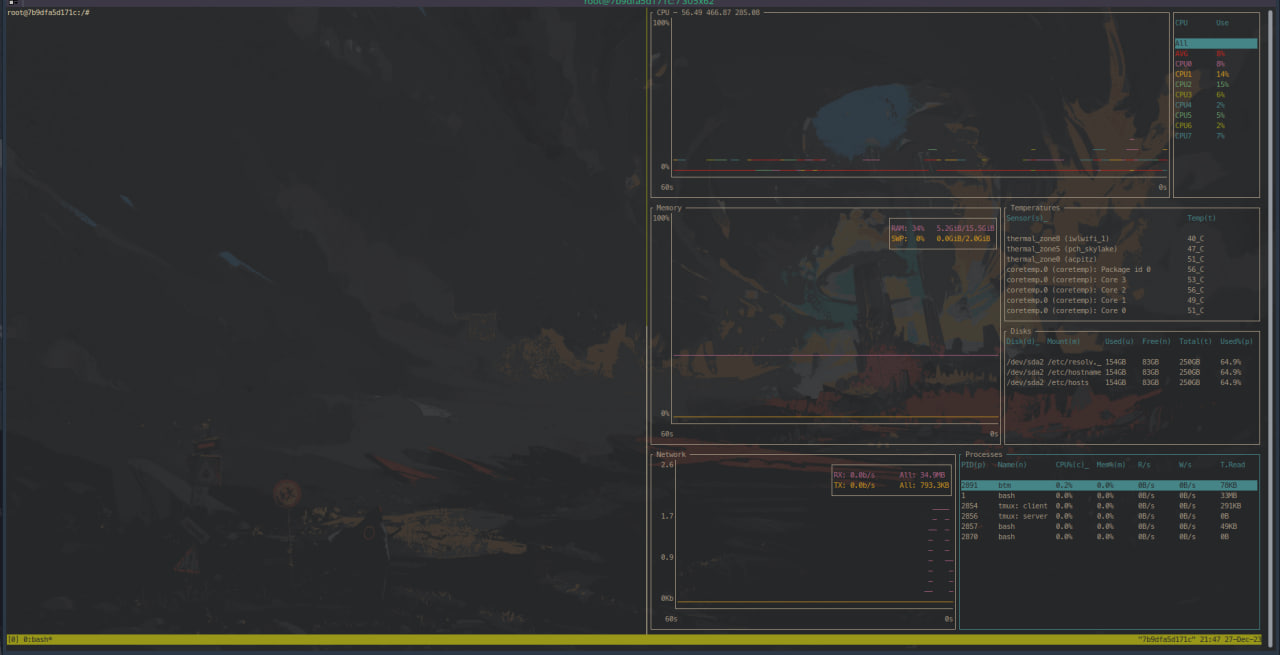This screenshot has height=655, width=1280.
Task: Sort disks by the Mount(m) column header
Action: tap(1064, 342)
